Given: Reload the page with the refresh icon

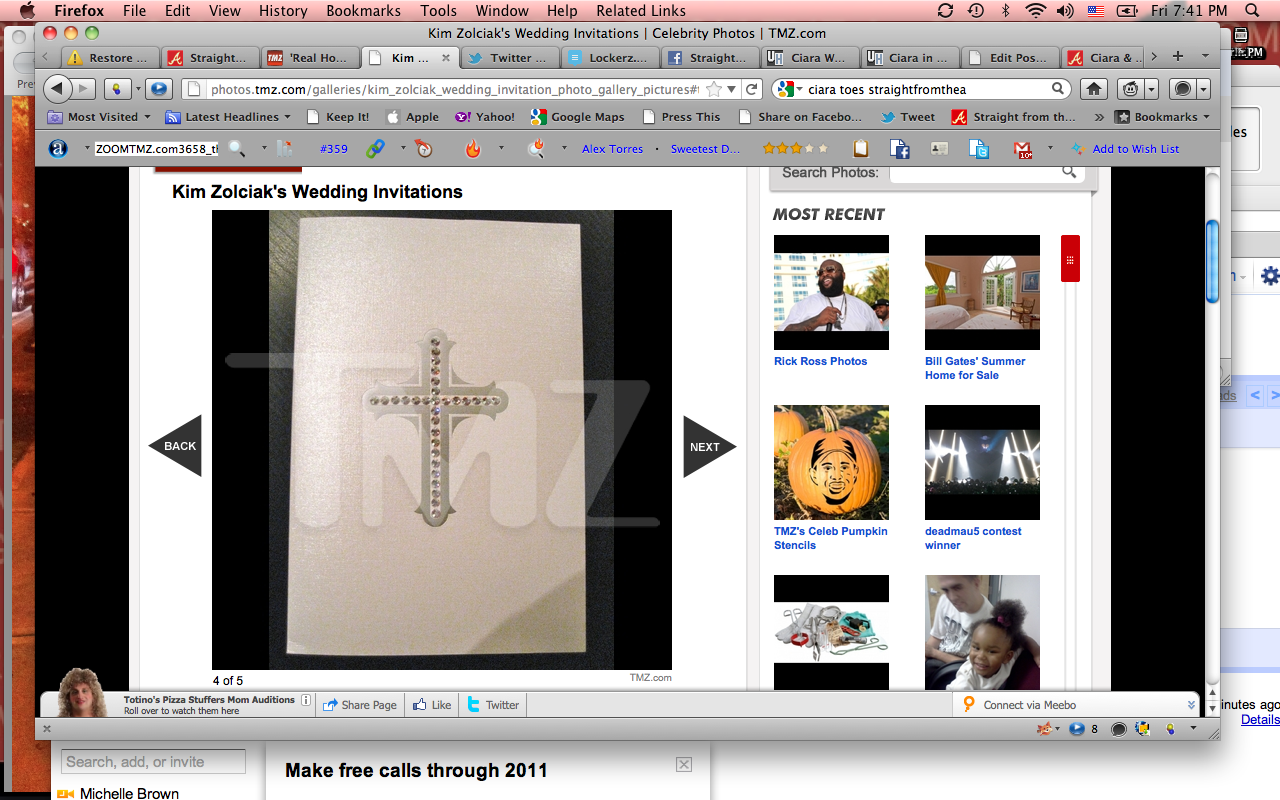Looking at the screenshot, I should tap(753, 89).
